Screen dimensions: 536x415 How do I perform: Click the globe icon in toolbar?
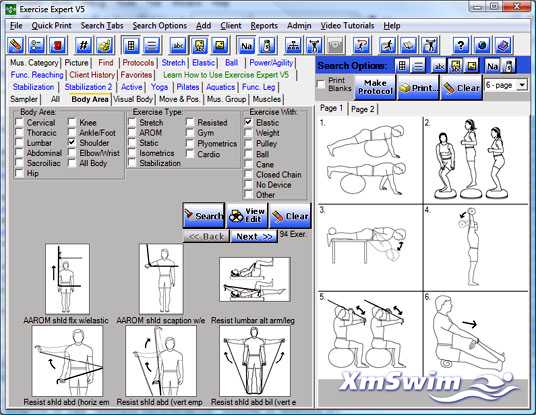tap(482, 45)
